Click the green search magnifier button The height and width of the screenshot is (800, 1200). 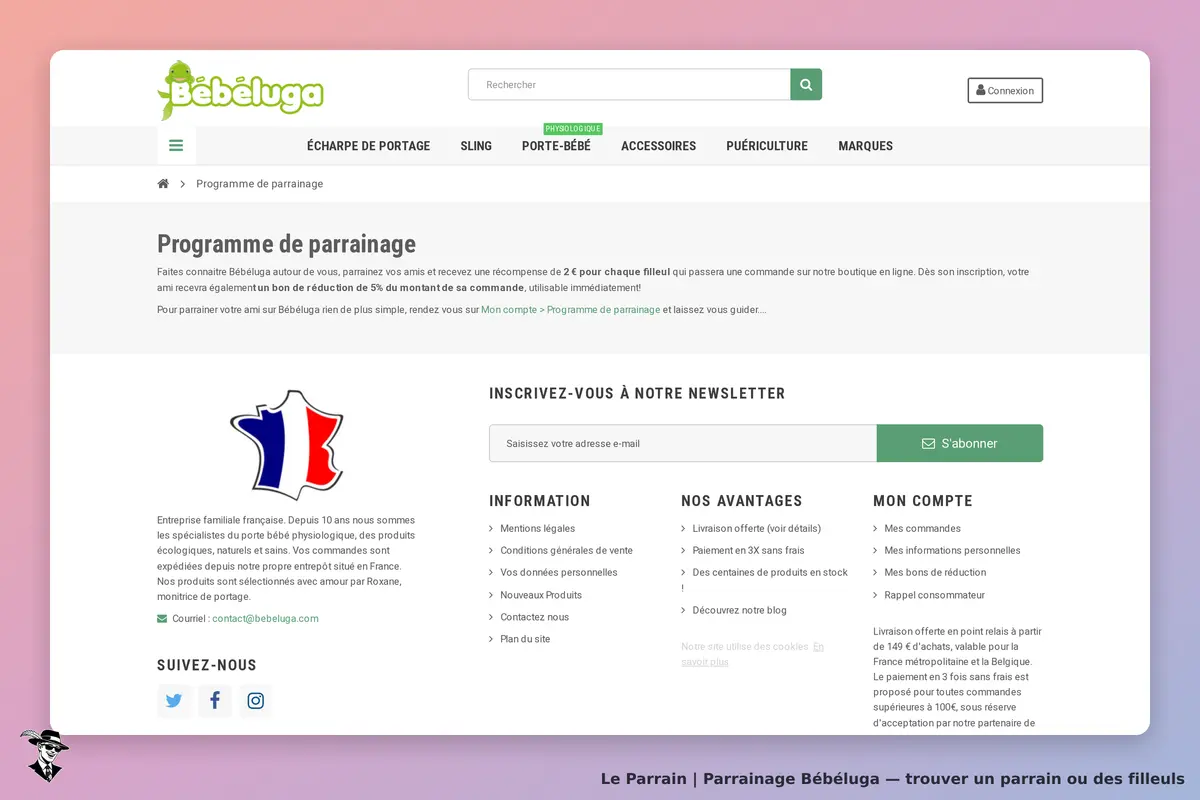click(806, 84)
